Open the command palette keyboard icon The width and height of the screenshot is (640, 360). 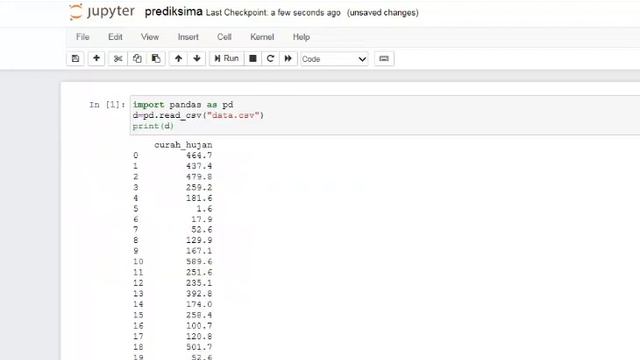tap(384, 58)
